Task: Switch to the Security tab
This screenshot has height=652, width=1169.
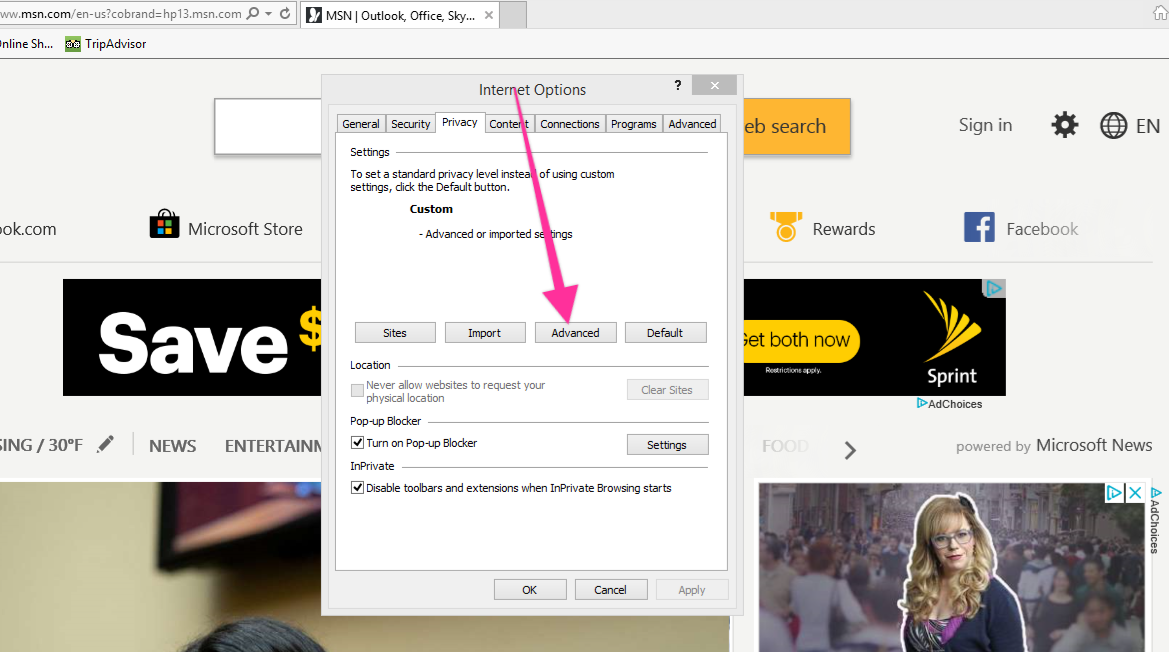Action: 411,124
